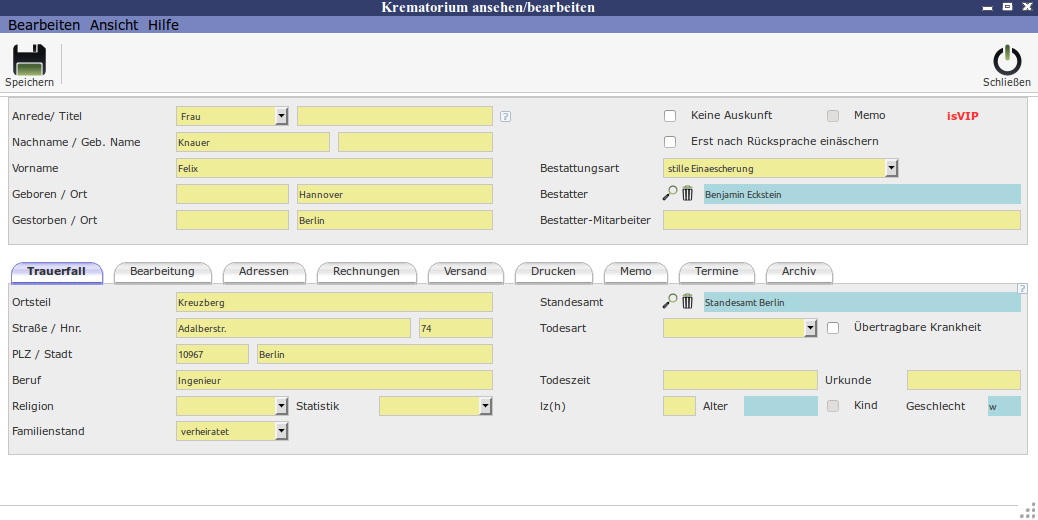Open Standesamt search magnifier icon
The height and width of the screenshot is (520, 1038).
(x=670, y=301)
